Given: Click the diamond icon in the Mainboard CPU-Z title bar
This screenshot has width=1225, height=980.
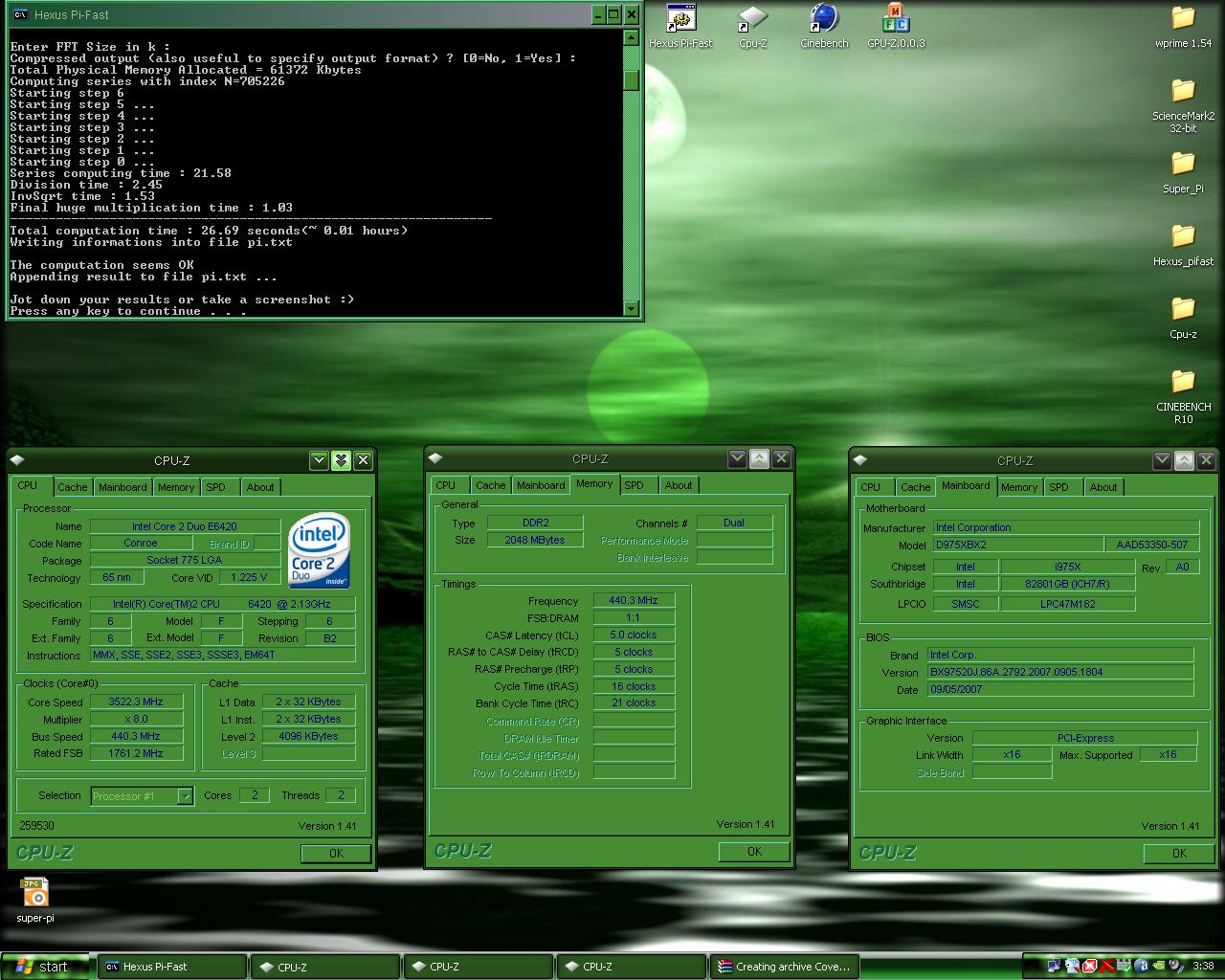Looking at the screenshot, I should (860, 460).
